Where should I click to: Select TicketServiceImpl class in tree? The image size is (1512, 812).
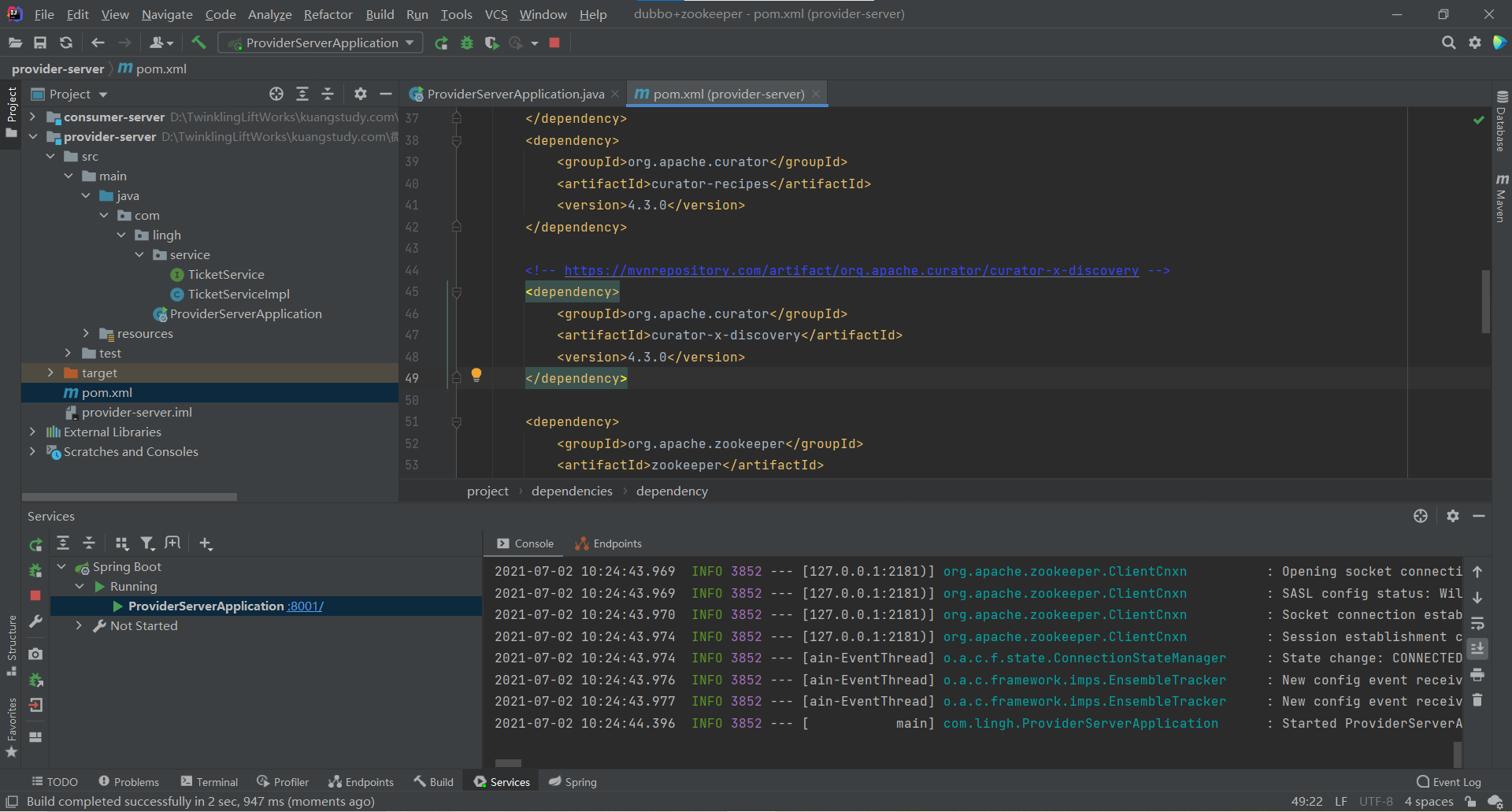click(x=239, y=294)
